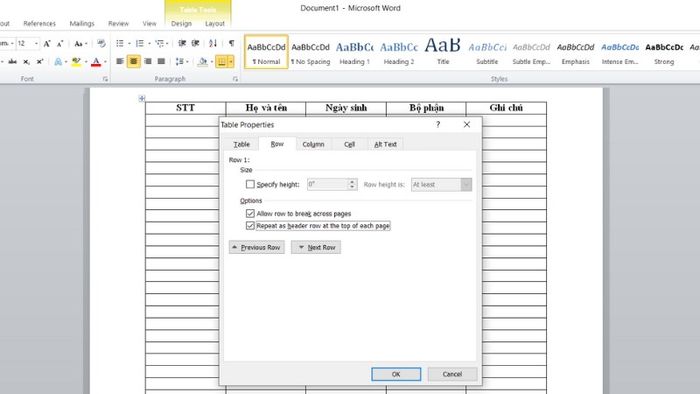Click the Increase Indent icon
This screenshot has width=700, height=394.
[195, 43]
